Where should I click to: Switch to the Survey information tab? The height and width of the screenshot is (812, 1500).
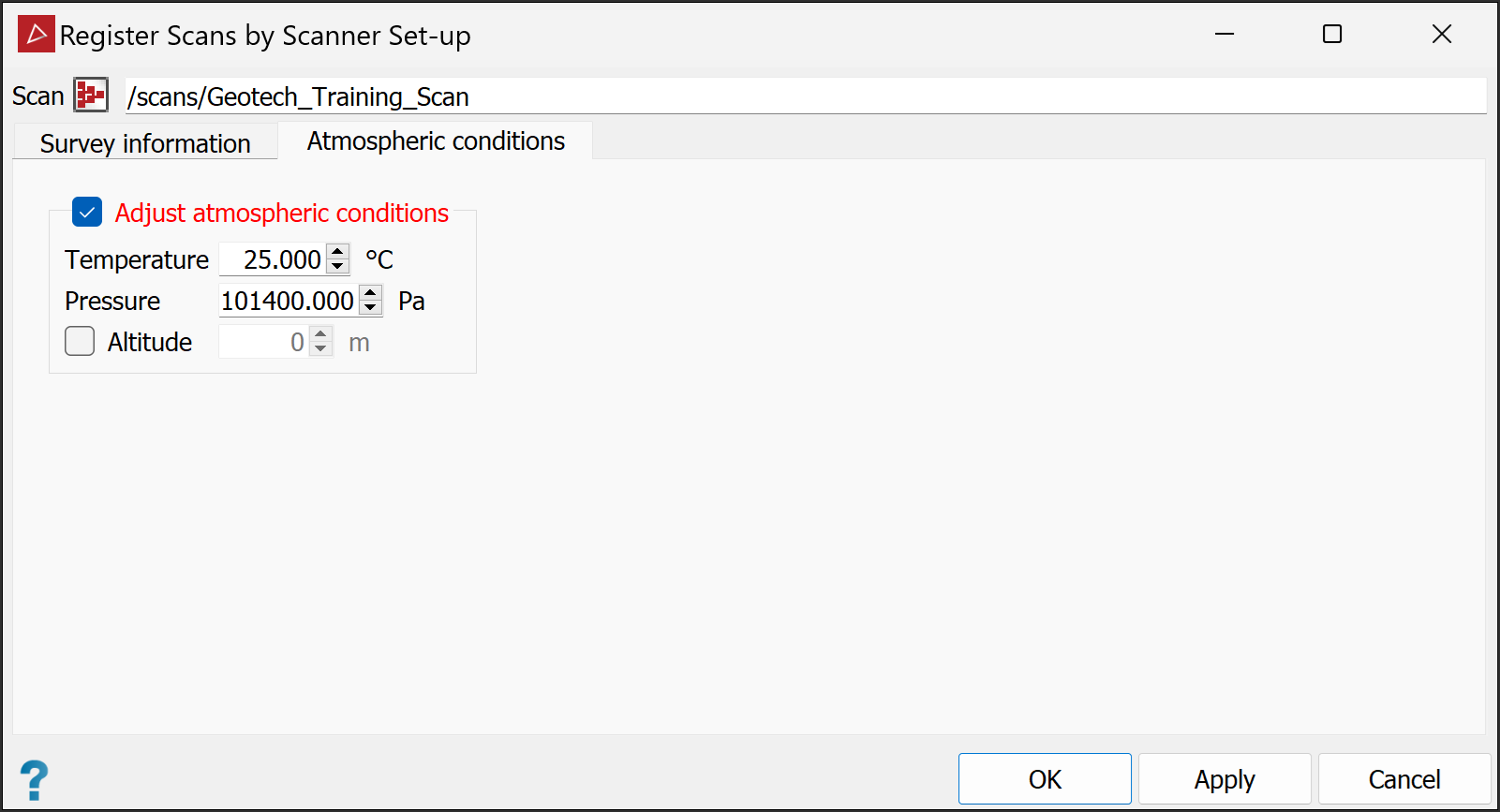[145, 143]
